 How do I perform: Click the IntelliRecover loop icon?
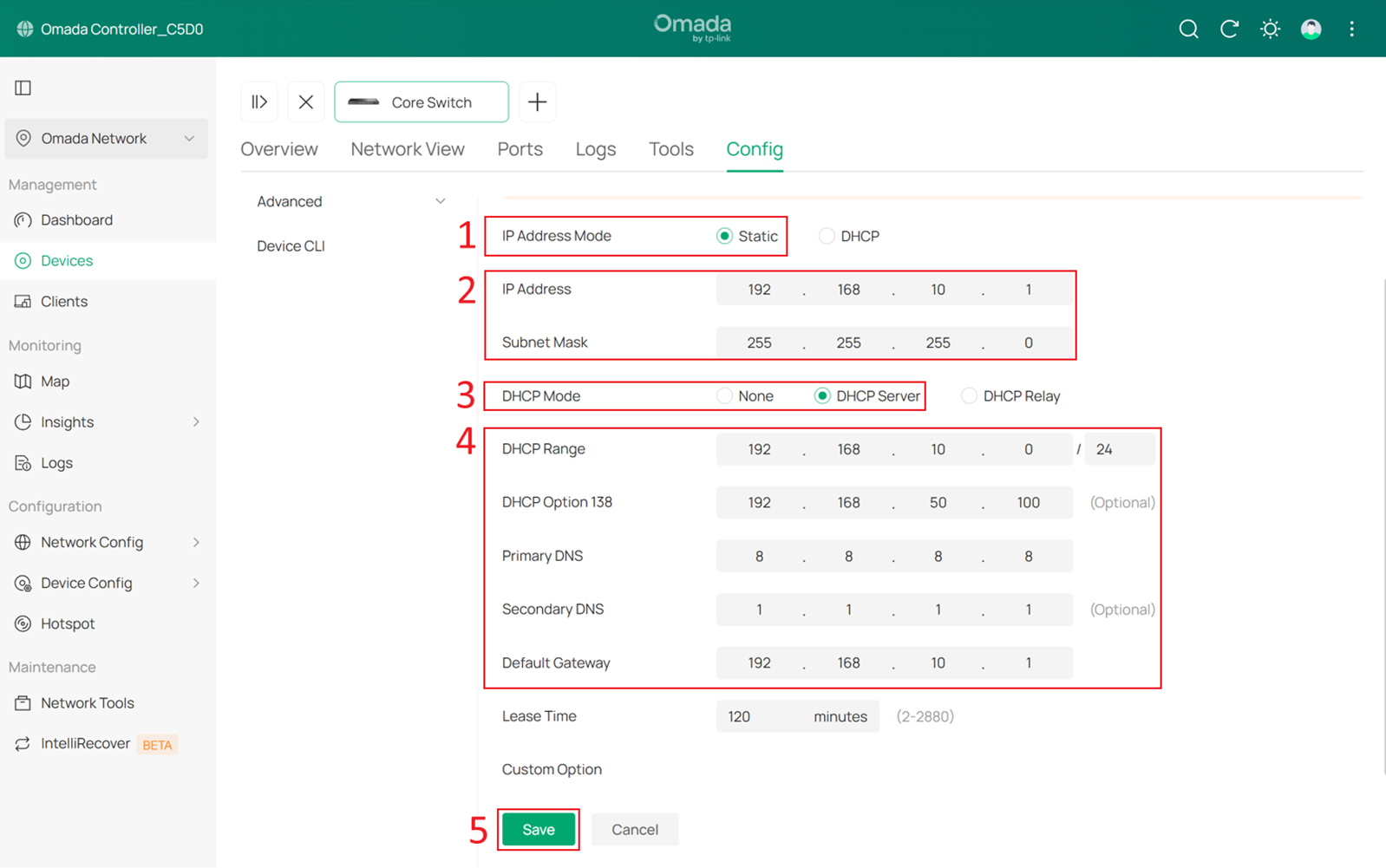tap(23, 744)
